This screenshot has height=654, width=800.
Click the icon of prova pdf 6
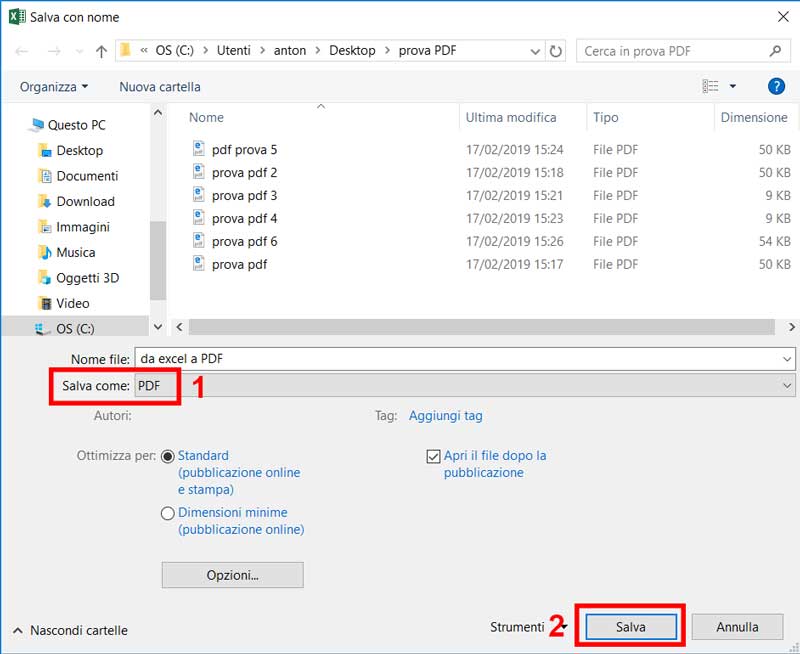[x=198, y=240]
